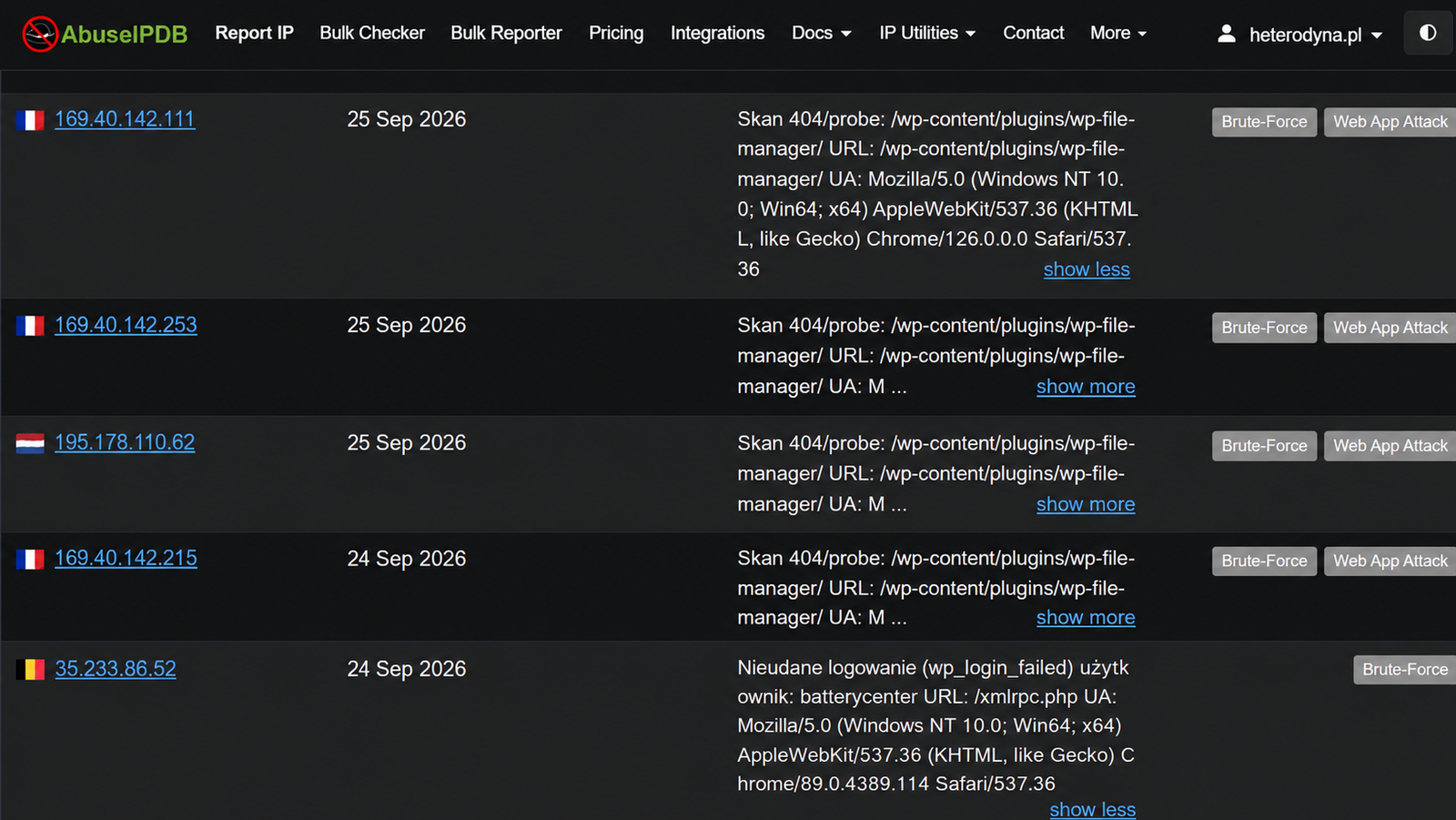Image resolution: width=1456 pixels, height=820 pixels.
Task: Click the AbuseIPDB logo
Action: (x=105, y=34)
